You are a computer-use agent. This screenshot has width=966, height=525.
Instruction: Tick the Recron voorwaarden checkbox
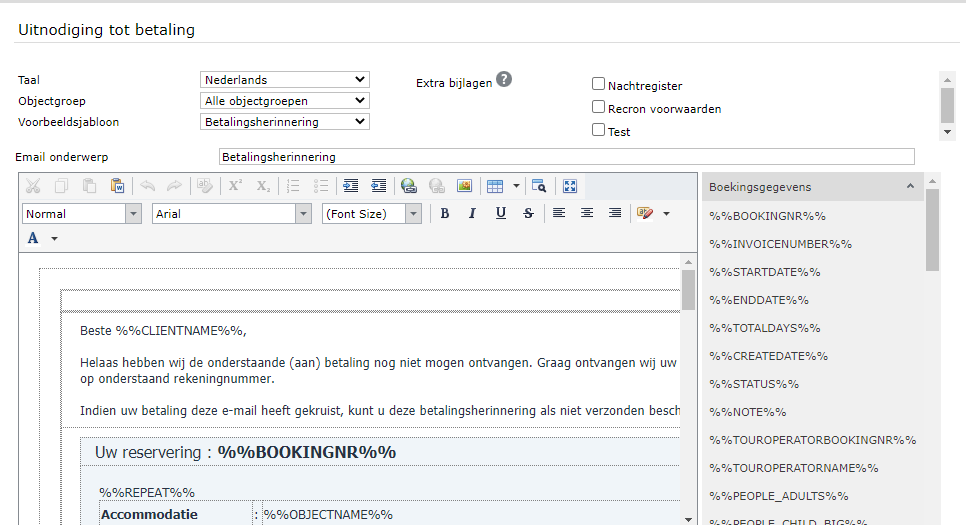click(x=598, y=107)
